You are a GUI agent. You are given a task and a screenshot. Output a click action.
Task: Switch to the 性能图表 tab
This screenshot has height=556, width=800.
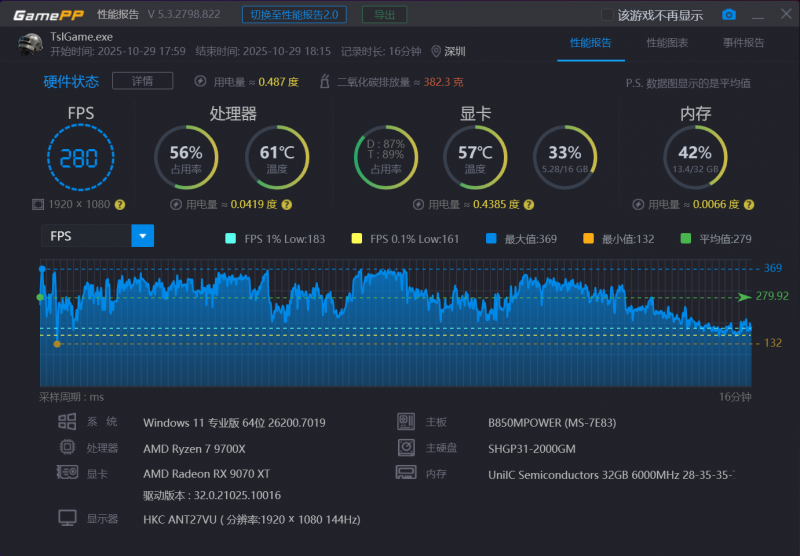coord(667,43)
